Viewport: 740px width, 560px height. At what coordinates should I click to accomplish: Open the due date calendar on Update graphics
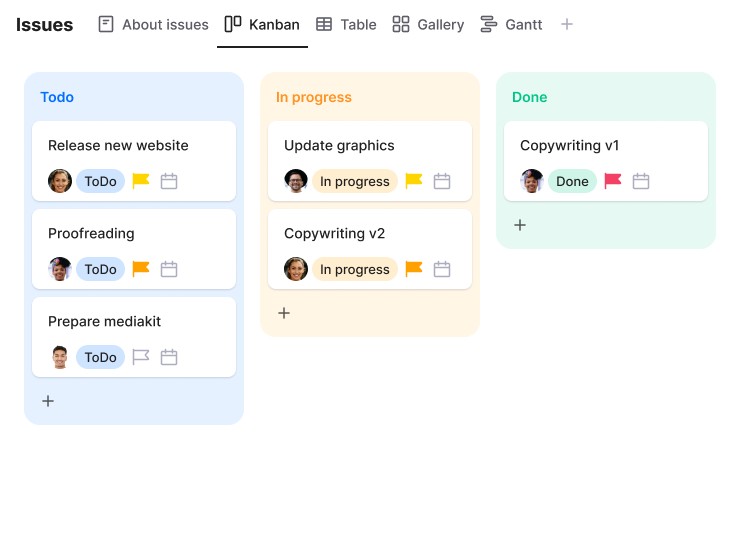point(442,181)
